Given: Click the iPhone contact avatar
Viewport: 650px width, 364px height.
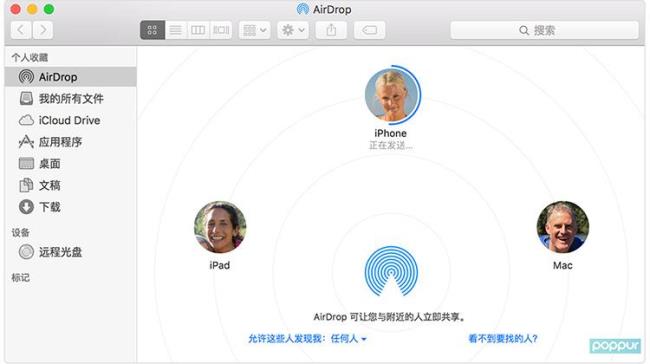Looking at the screenshot, I should pyautogui.click(x=391, y=95).
